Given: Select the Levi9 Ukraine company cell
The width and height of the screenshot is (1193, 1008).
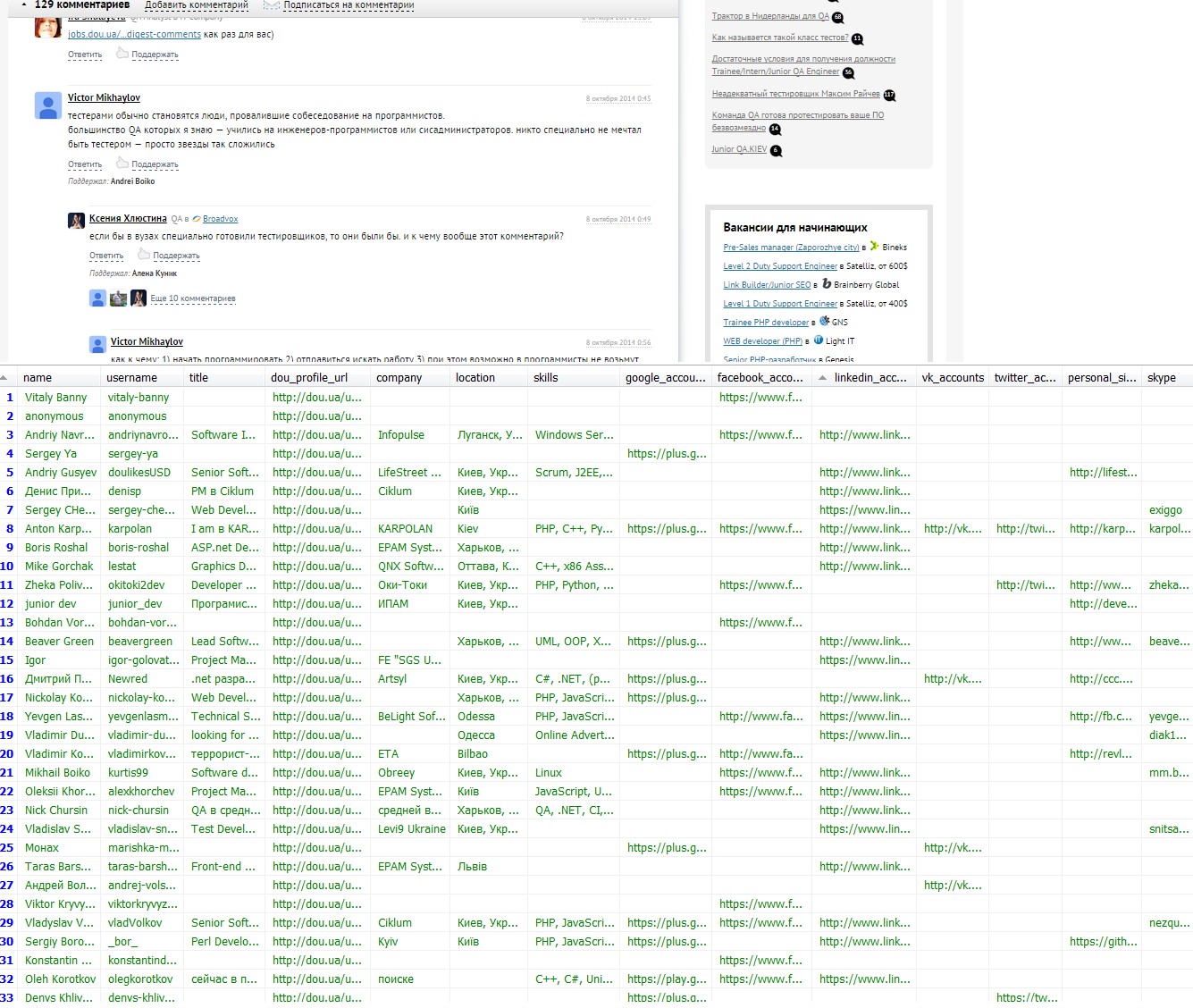Looking at the screenshot, I should click(410, 829).
